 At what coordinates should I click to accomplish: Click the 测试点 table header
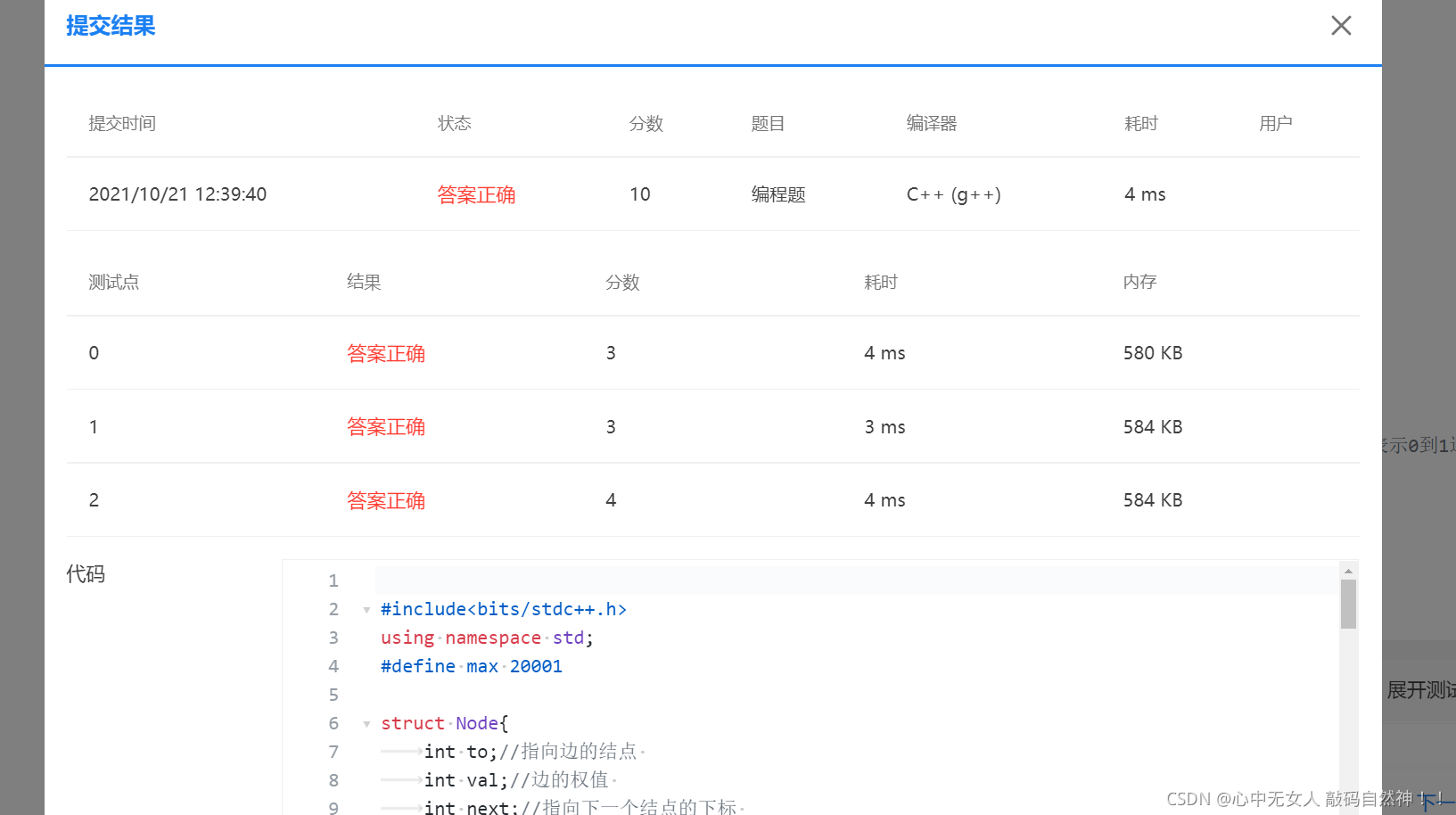(x=114, y=282)
